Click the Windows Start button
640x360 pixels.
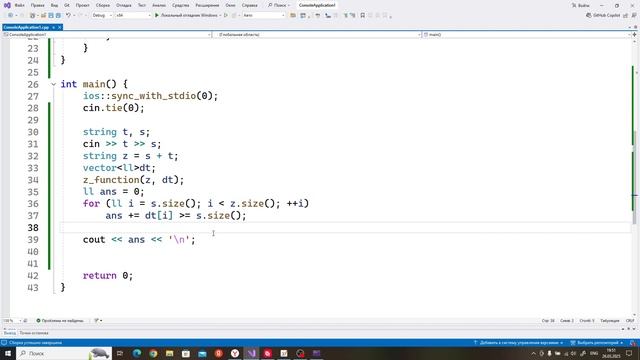(8, 353)
